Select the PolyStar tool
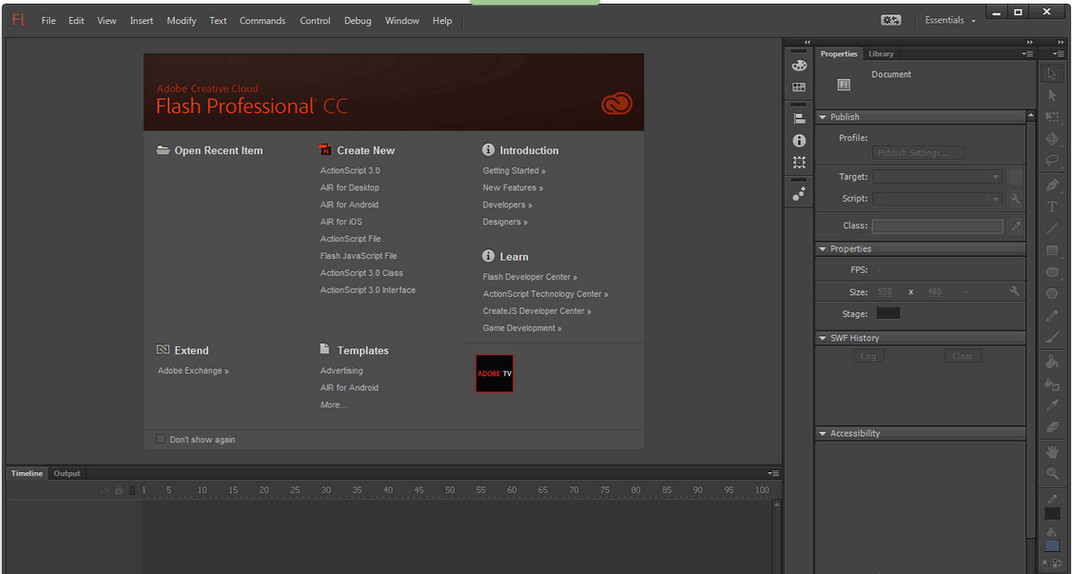1072x574 pixels. point(1052,293)
